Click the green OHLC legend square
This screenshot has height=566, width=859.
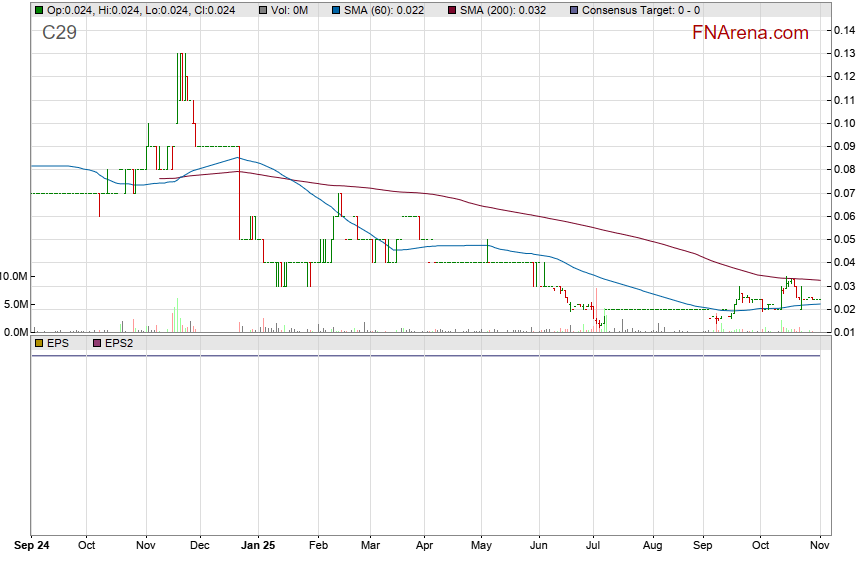pos(39,10)
